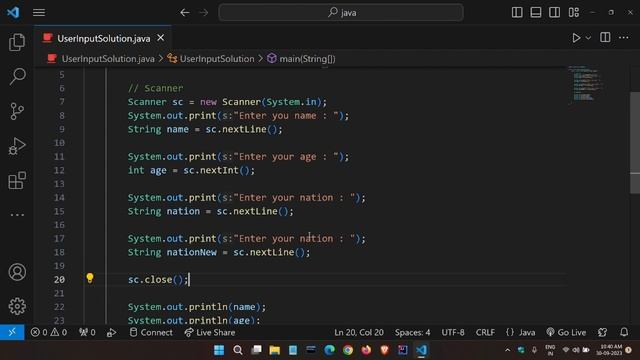Viewport: 640px width, 360px height.
Task: Change line endings via CRLF
Action: [485, 332]
